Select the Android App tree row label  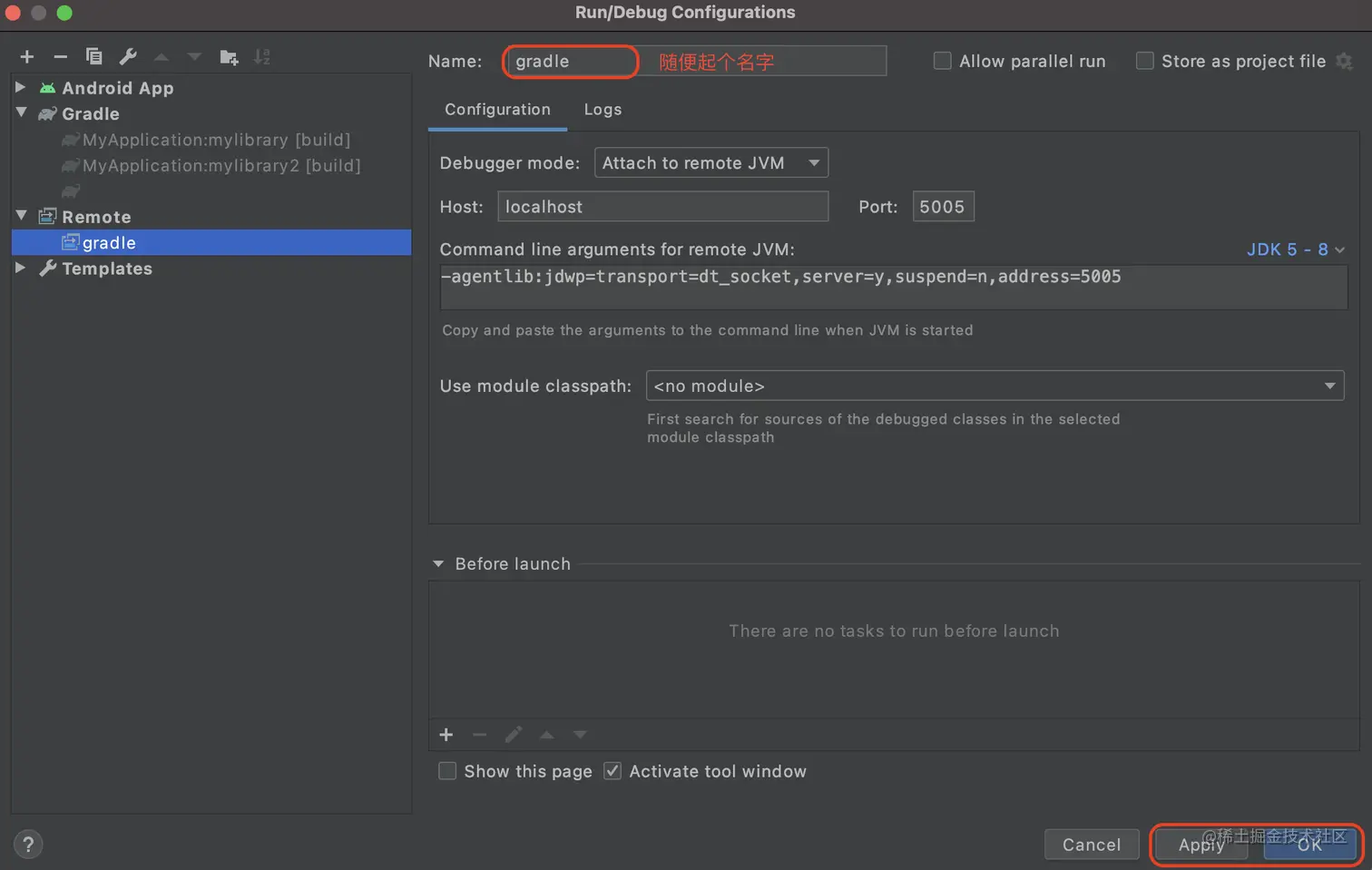click(118, 88)
